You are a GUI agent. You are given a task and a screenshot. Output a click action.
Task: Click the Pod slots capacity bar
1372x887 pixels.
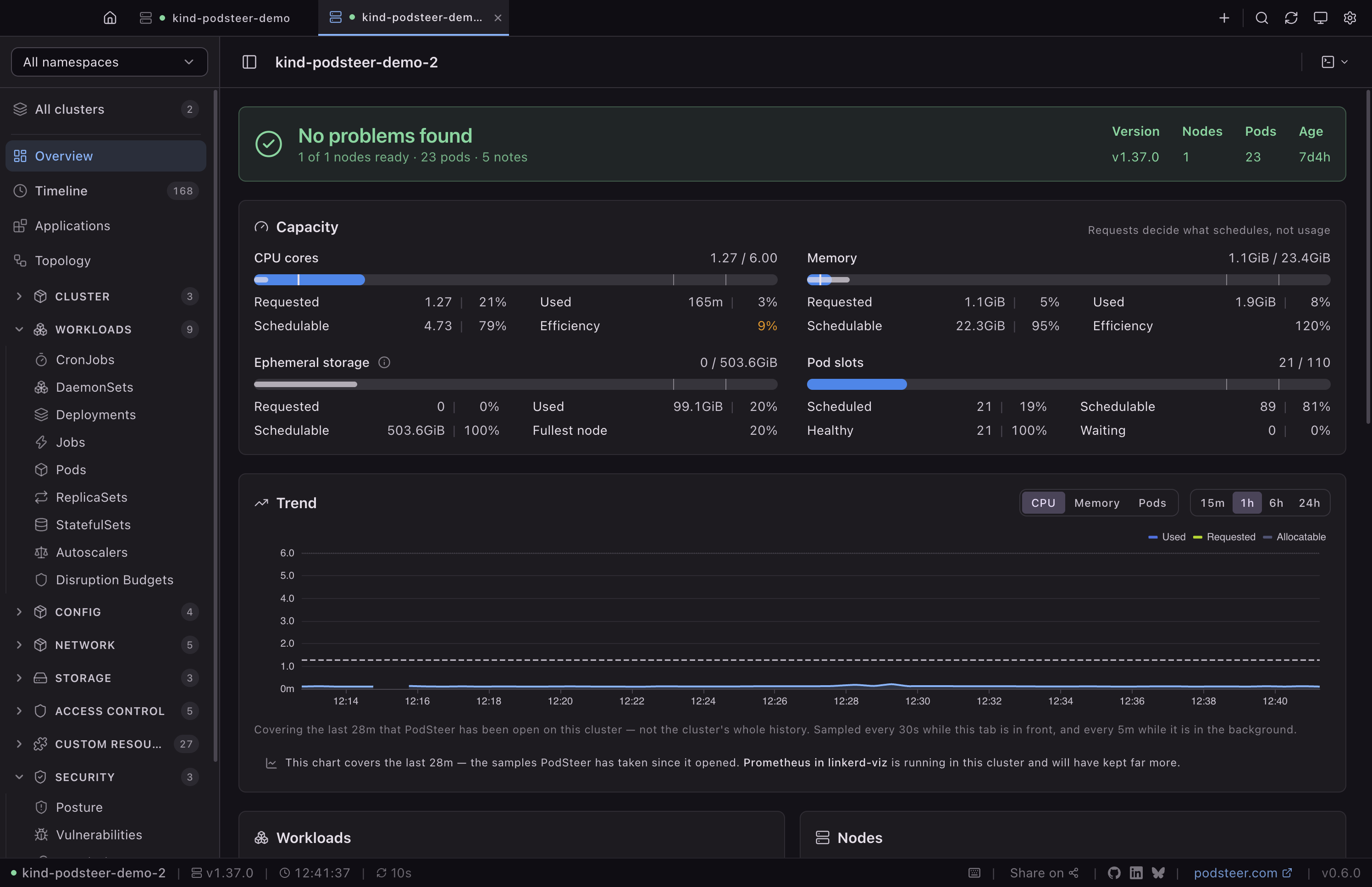tap(1068, 384)
